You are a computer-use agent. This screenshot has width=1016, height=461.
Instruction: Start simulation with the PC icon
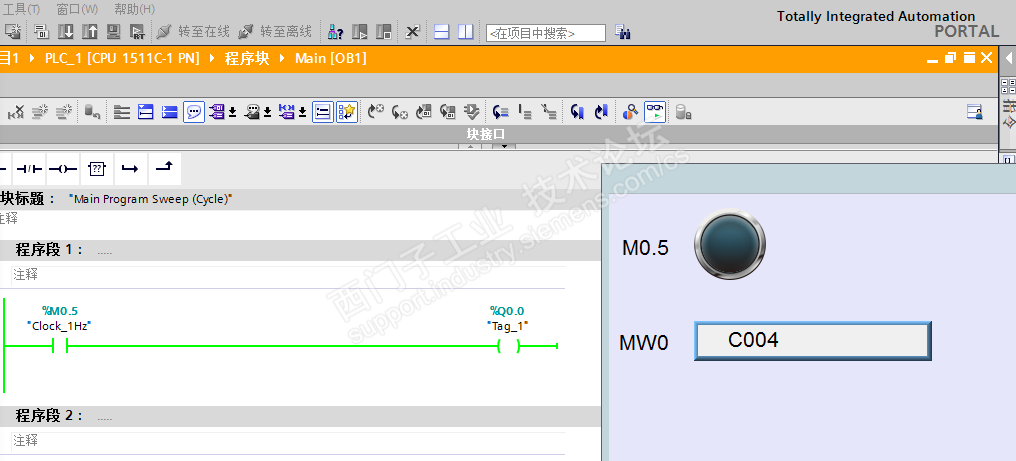click(x=113, y=31)
